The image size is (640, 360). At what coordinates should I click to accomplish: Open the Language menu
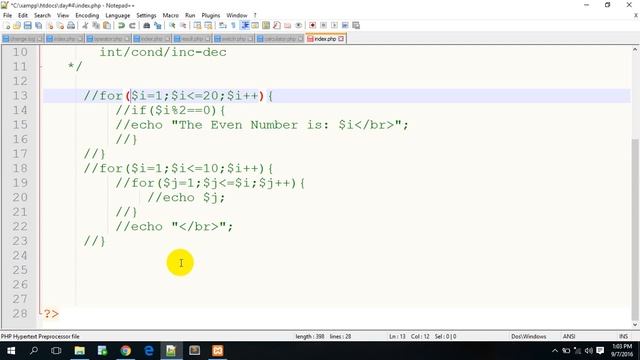118,15
